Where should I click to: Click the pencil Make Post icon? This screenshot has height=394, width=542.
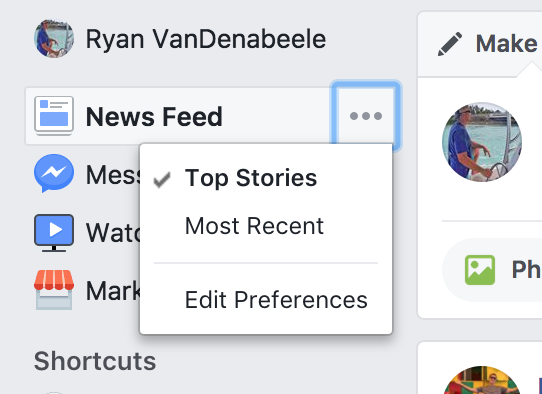point(450,44)
